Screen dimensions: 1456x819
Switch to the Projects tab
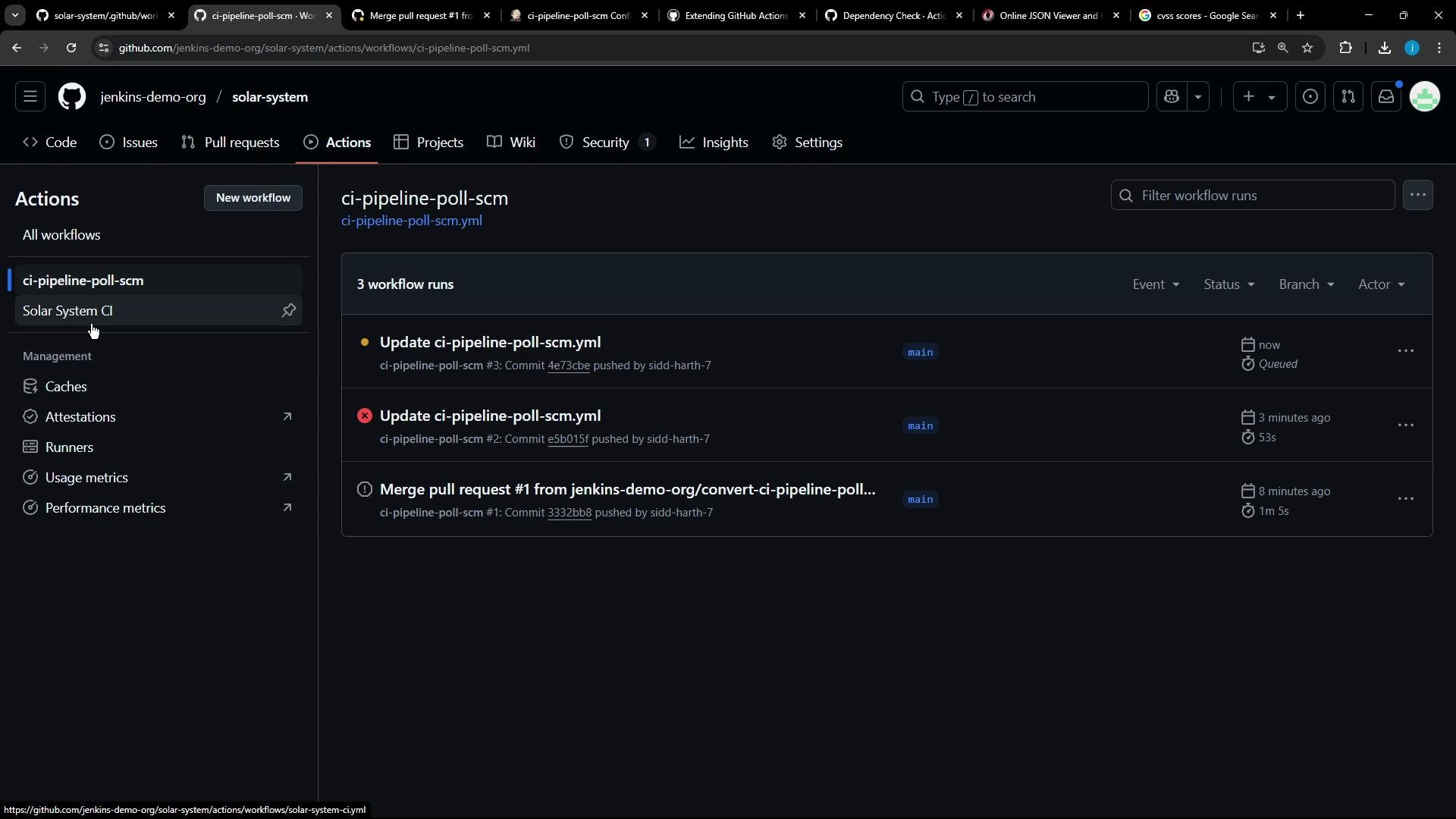click(x=428, y=143)
